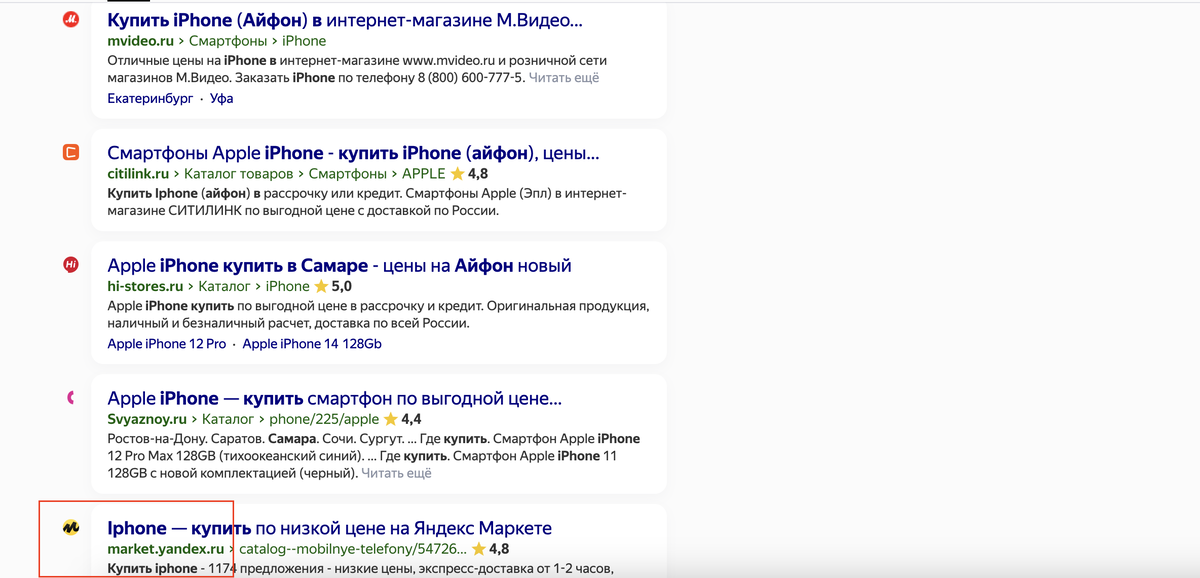Click the Yandex Market yellow favicon icon

[x=71, y=527]
